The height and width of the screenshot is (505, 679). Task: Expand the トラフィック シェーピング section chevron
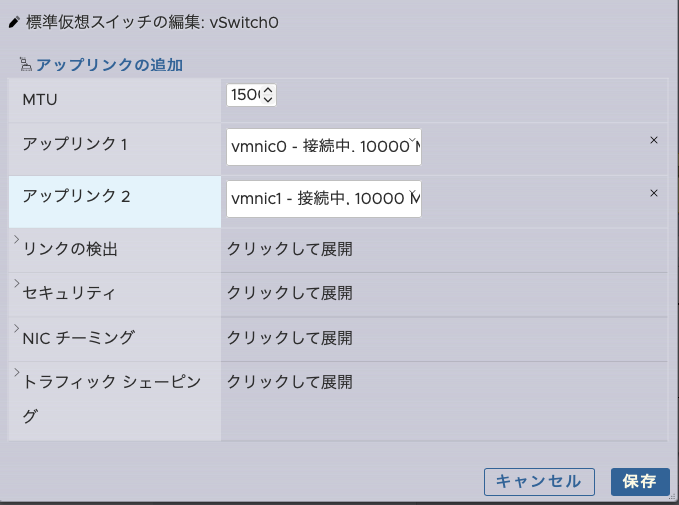pos(16,372)
